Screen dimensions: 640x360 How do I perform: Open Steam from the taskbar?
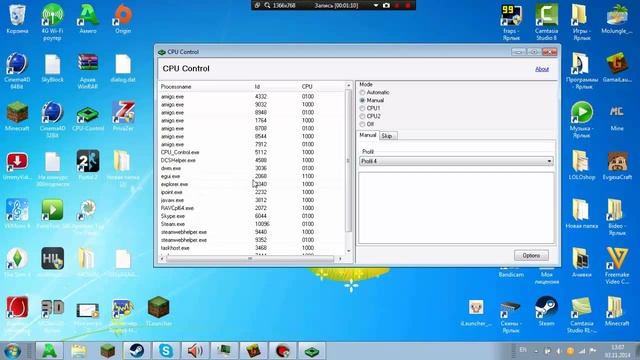(x=136, y=351)
